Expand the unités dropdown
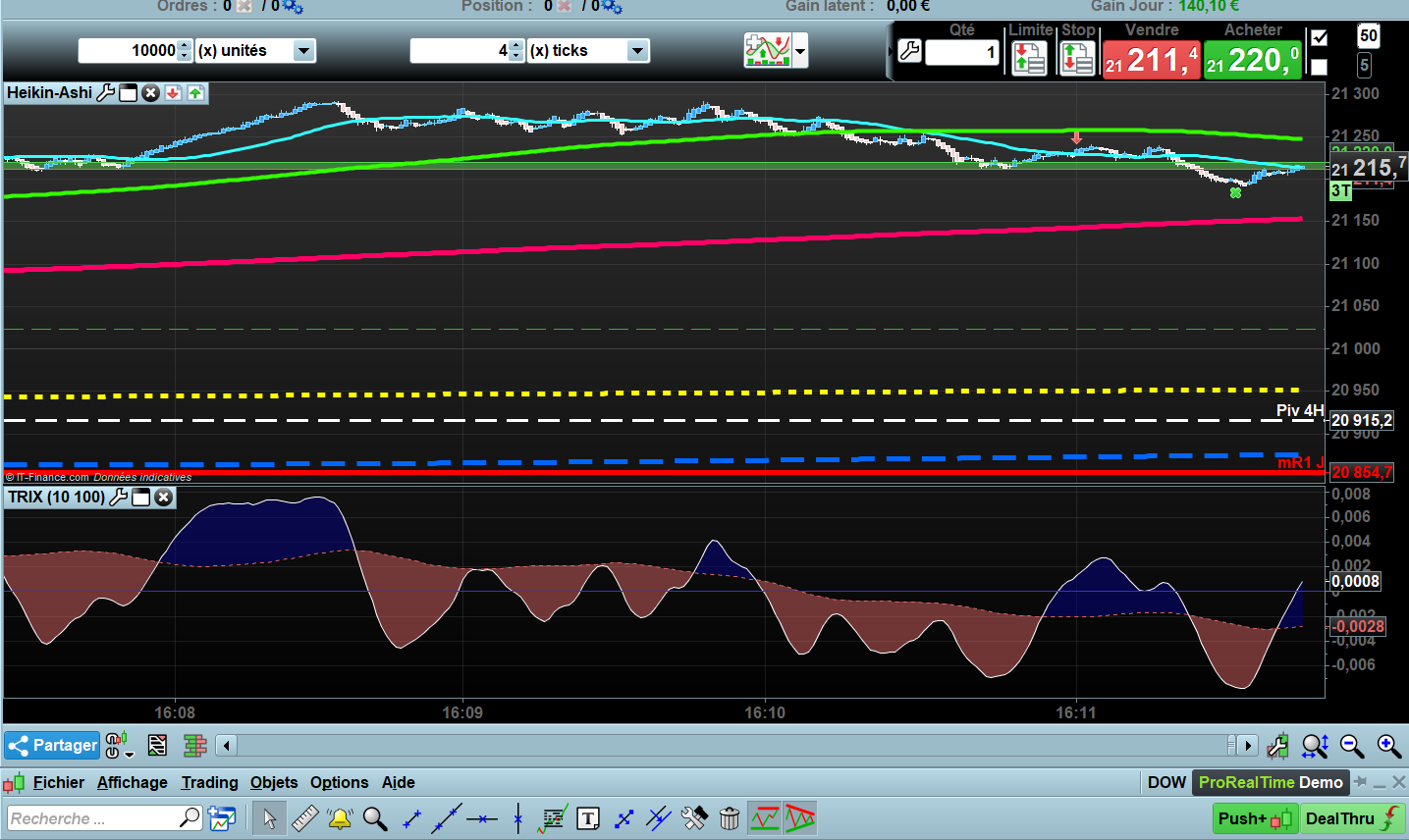 point(304,50)
